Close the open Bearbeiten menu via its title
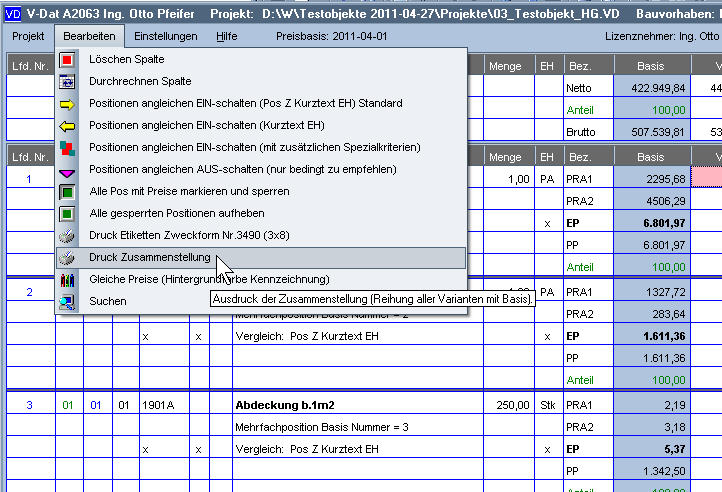This screenshot has width=722, height=492. pyautogui.click(x=89, y=36)
